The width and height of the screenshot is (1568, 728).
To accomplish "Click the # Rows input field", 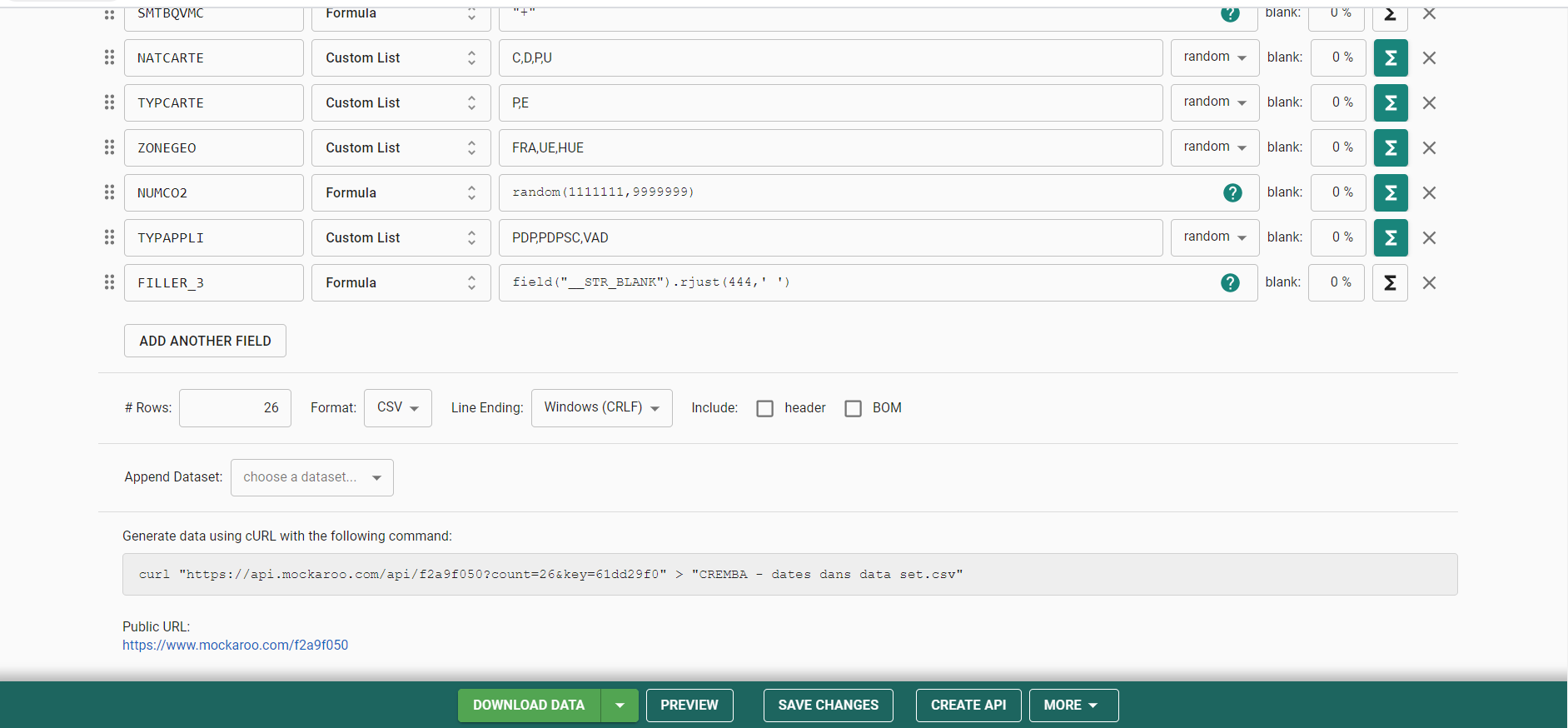I will 235,408.
